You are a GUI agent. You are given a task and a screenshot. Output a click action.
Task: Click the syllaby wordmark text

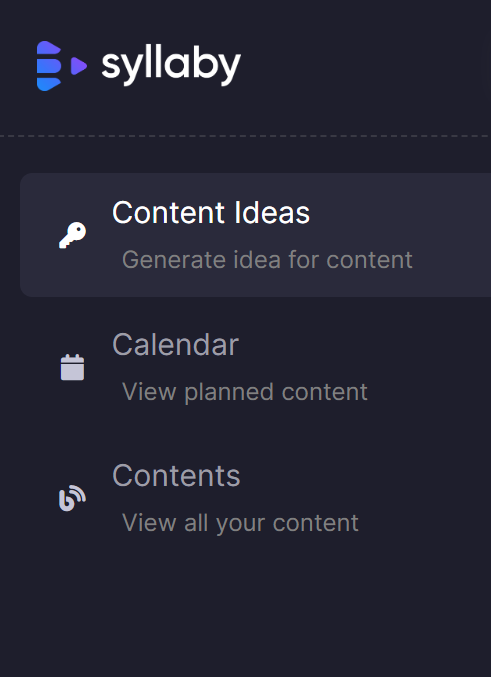tap(171, 66)
